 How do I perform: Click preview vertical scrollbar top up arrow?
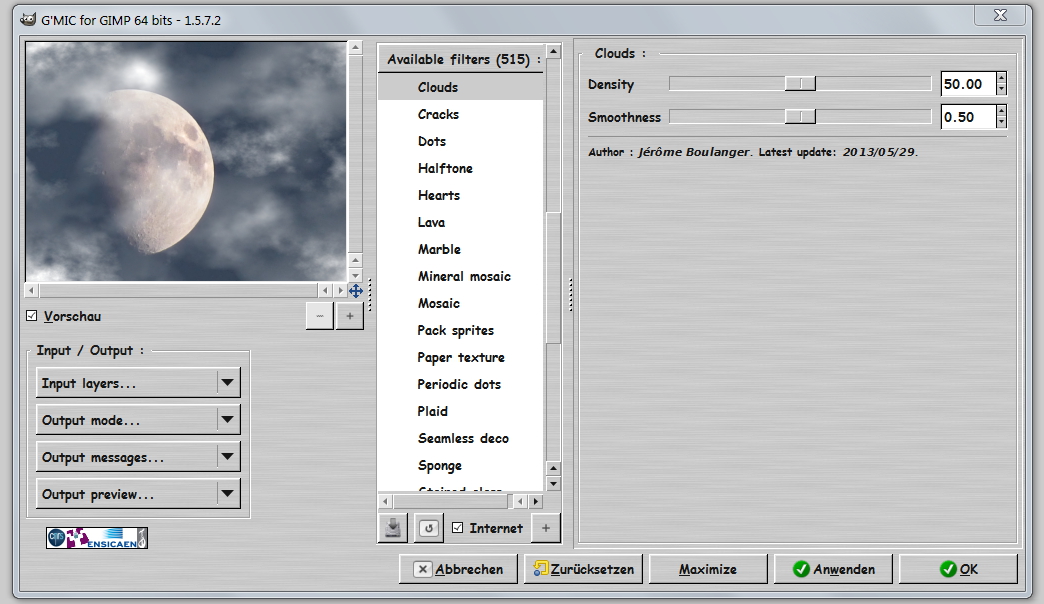(356, 48)
